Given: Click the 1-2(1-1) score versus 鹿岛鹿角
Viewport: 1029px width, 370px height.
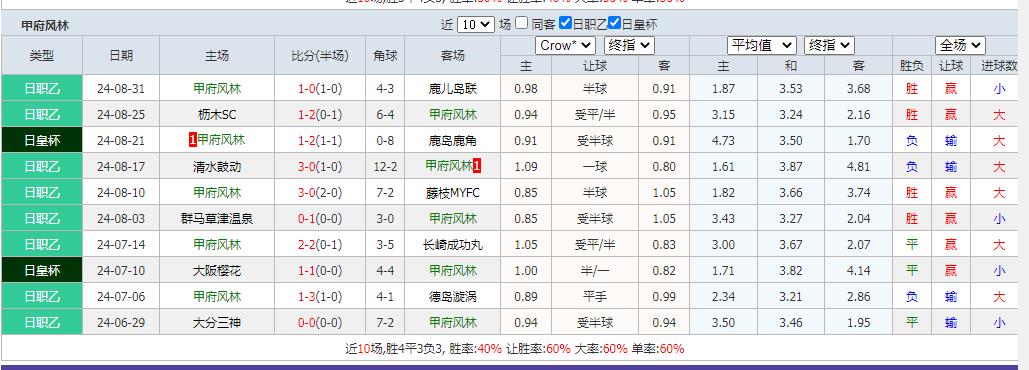Looking at the screenshot, I should [320, 140].
